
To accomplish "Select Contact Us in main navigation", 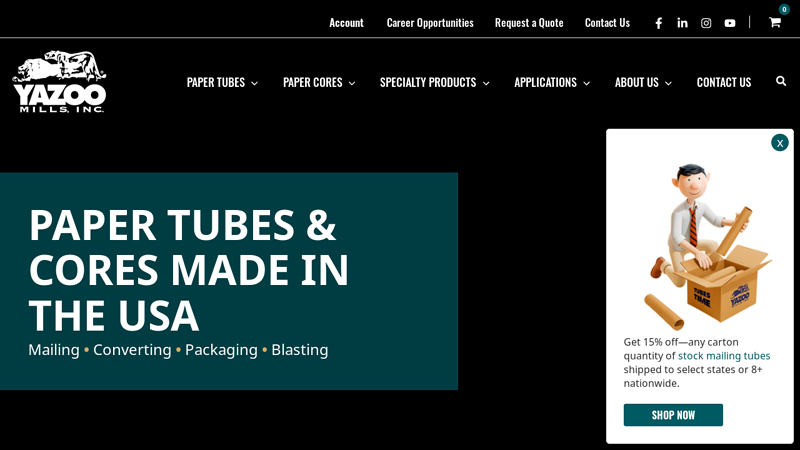I will pos(724,82).
